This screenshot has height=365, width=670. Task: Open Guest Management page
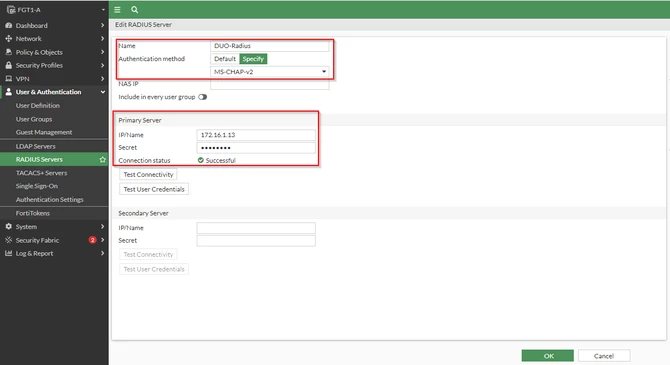(44, 132)
